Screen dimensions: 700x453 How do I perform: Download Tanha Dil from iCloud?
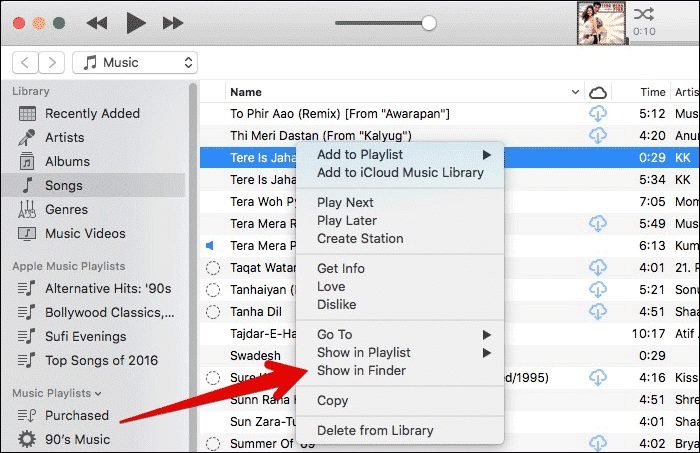598,311
